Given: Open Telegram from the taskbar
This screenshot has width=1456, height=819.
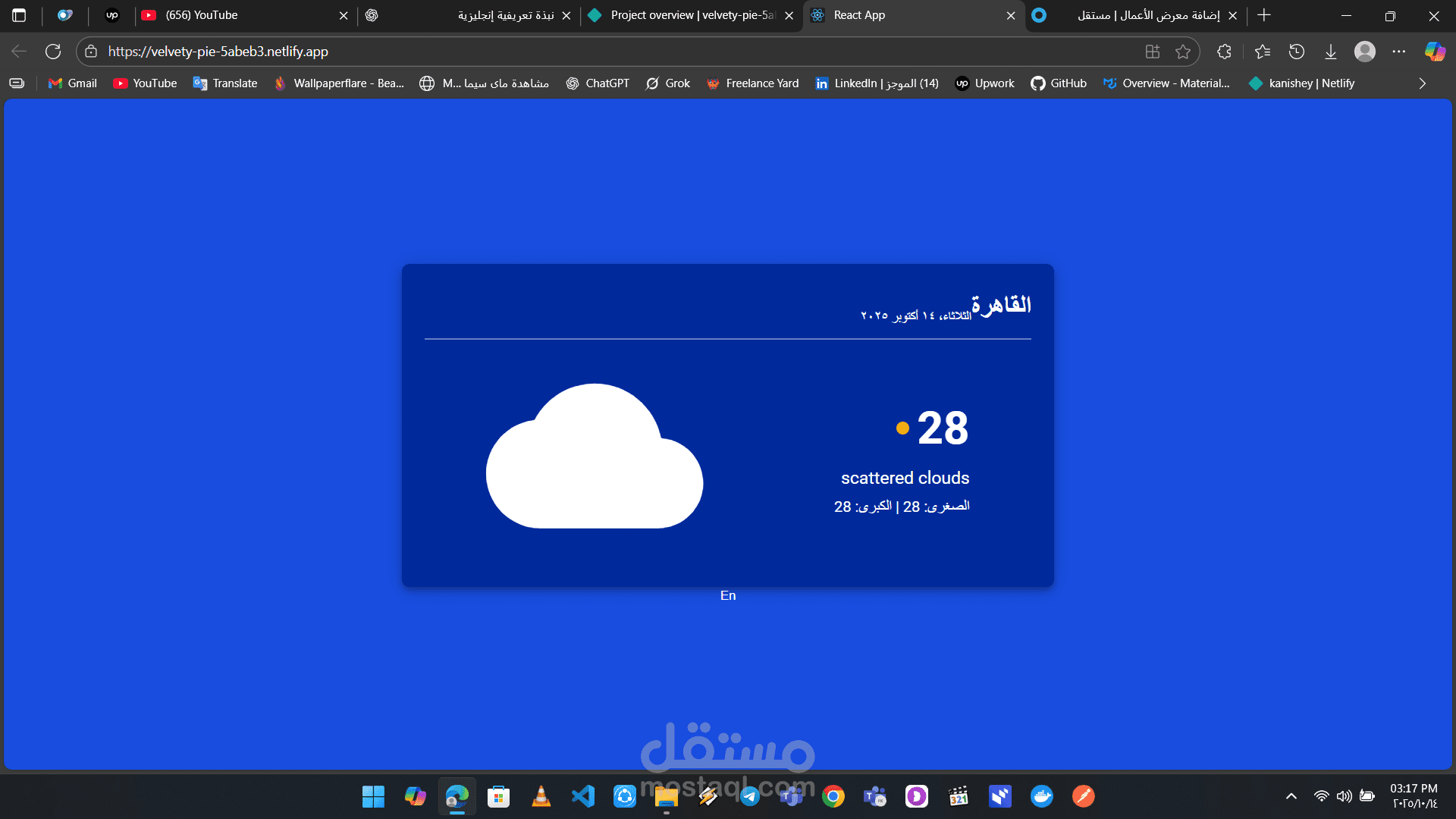Looking at the screenshot, I should [749, 796].
